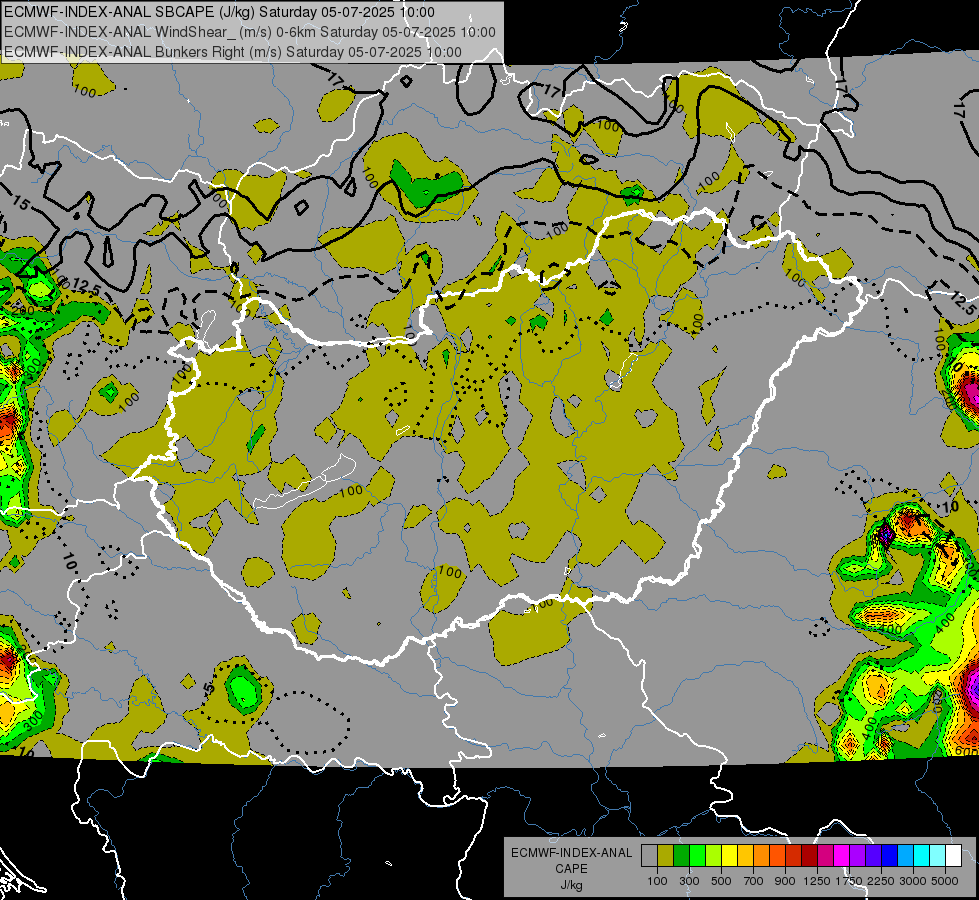Click the 5000 value under legend bar

(x=945, y=881)
